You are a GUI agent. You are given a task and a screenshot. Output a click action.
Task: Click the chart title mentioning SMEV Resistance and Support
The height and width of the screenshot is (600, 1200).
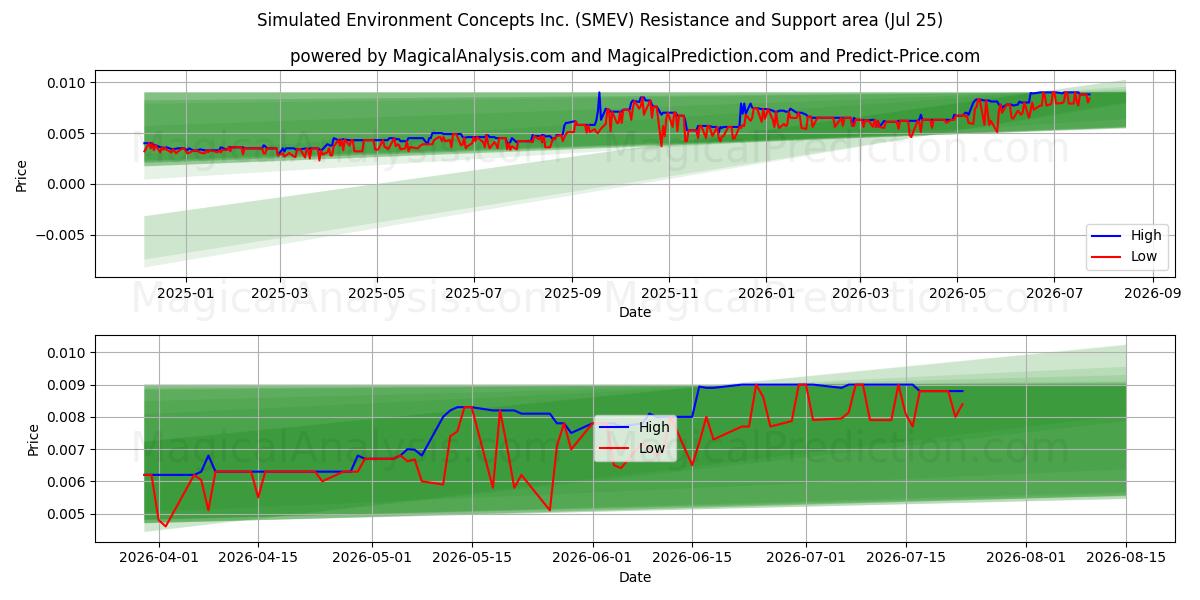coord(600,20)
